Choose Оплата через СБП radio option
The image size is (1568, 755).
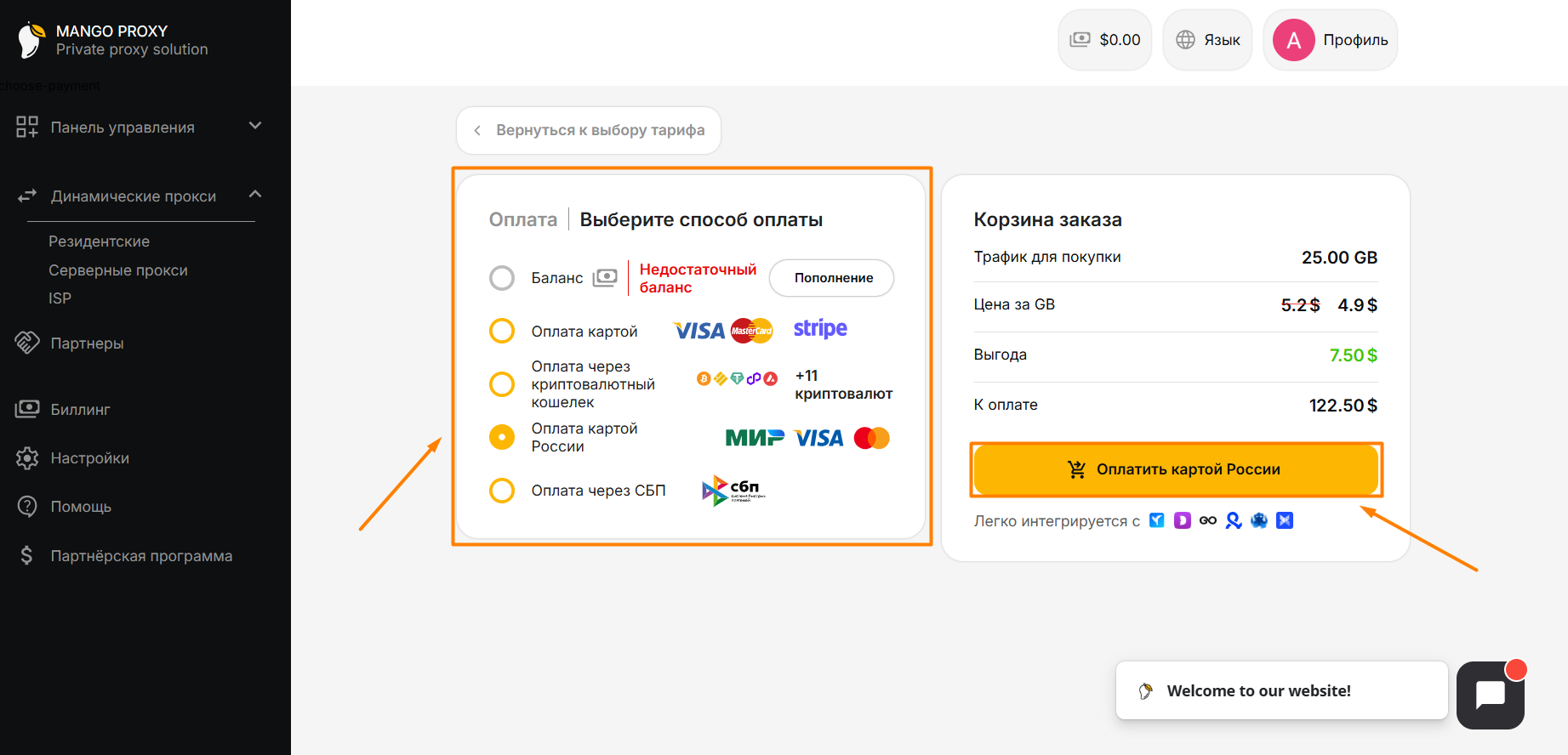tap(502, 491)
